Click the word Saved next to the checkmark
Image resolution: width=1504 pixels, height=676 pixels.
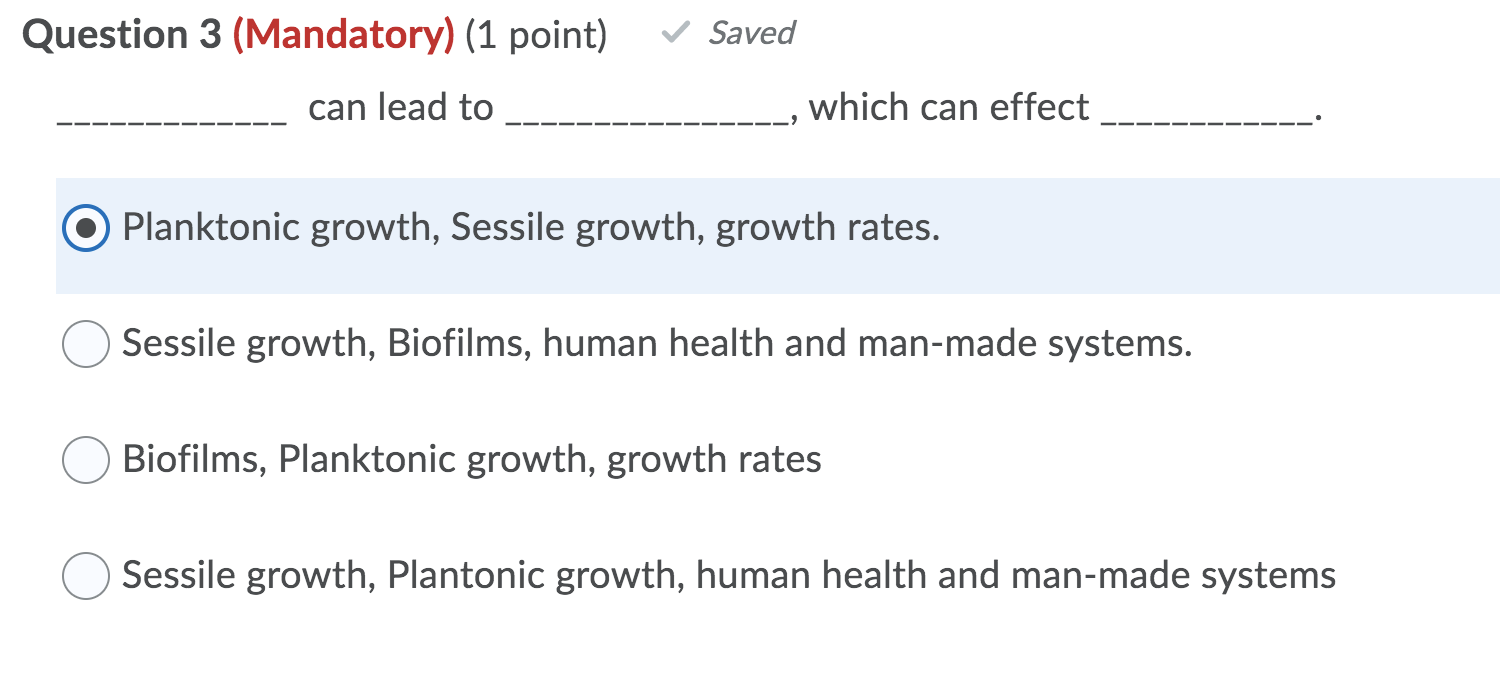coord(750,34)
